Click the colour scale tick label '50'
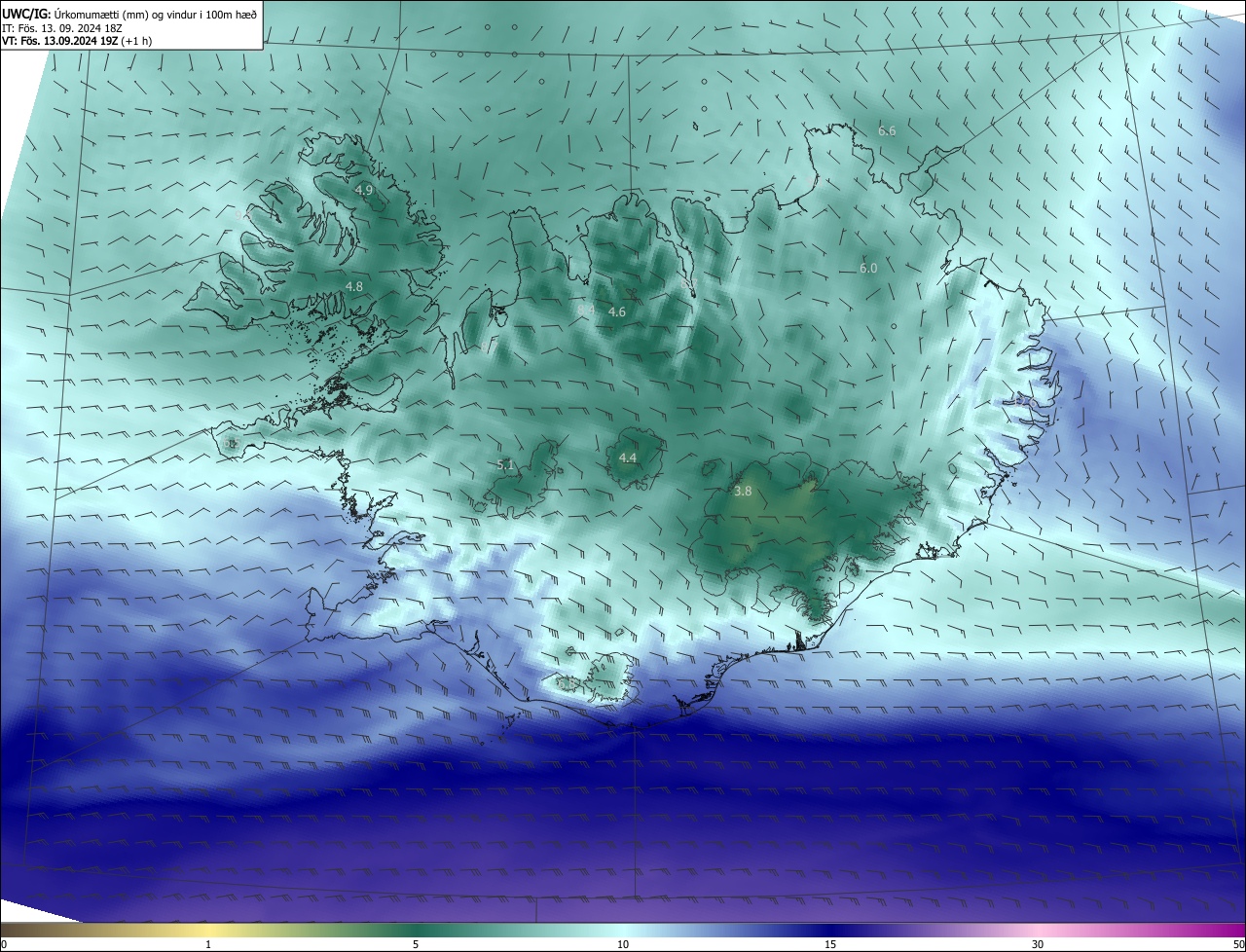 [x=1238, y=944]
